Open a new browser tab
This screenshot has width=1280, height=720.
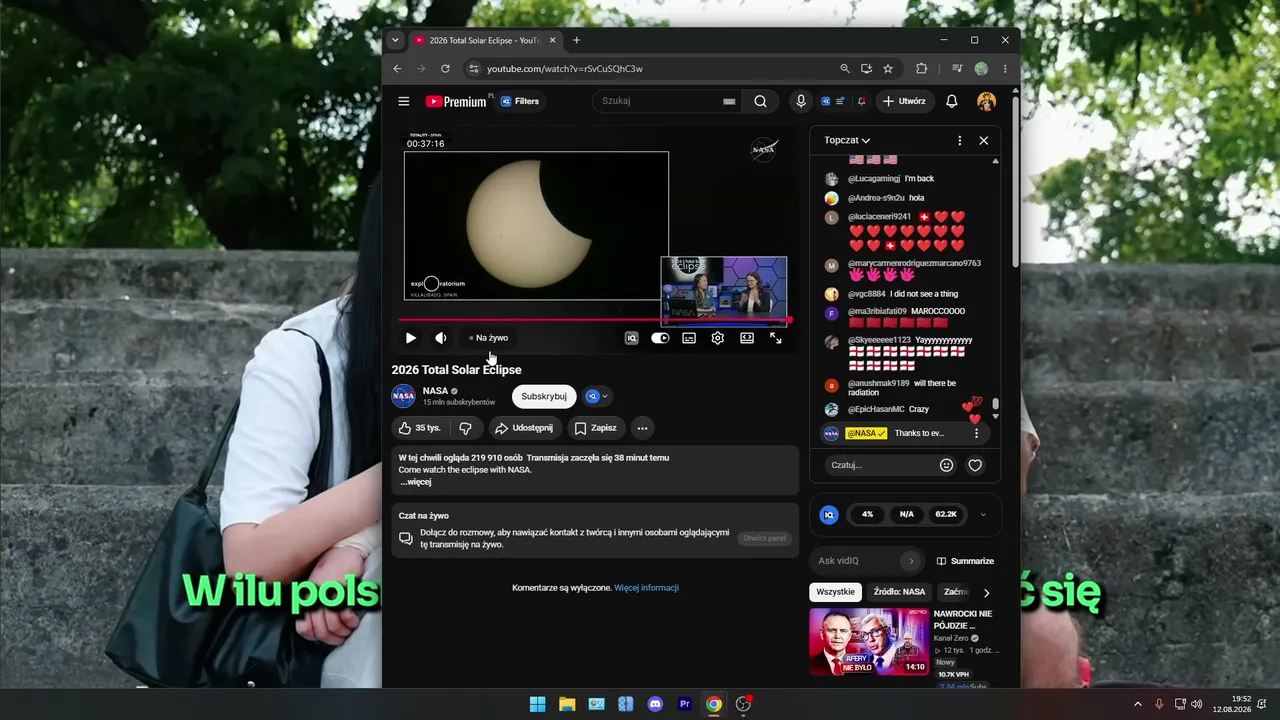click(x=576, y=40)
